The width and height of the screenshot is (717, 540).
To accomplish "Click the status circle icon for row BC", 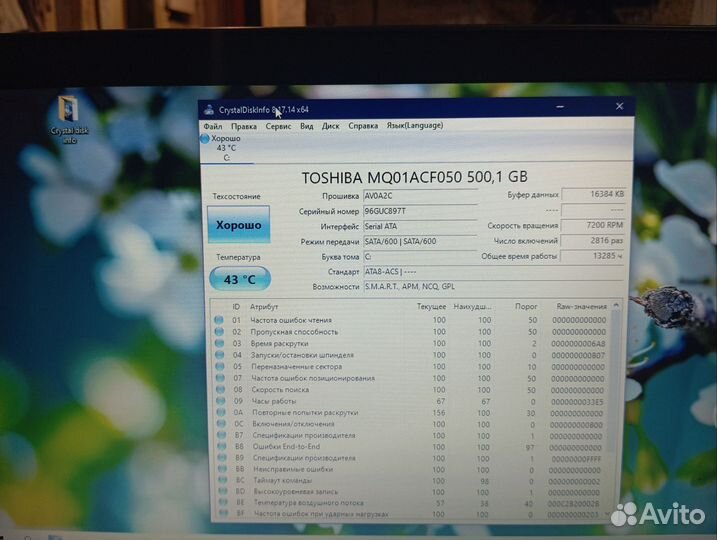I will click(223, 480).
